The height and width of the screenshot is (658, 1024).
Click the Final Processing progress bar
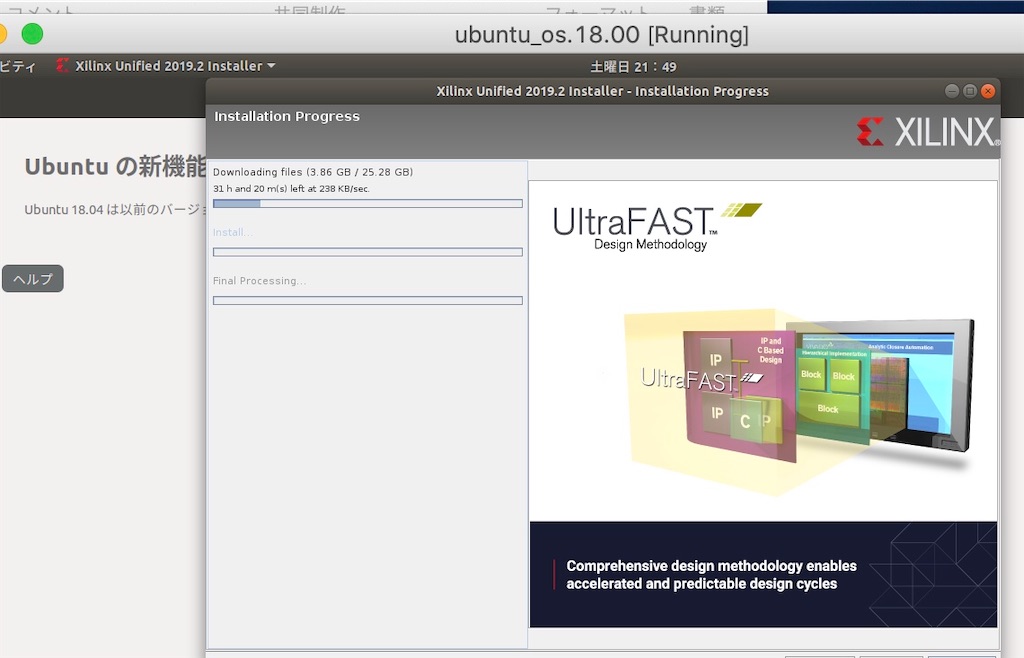coord(368,300)
